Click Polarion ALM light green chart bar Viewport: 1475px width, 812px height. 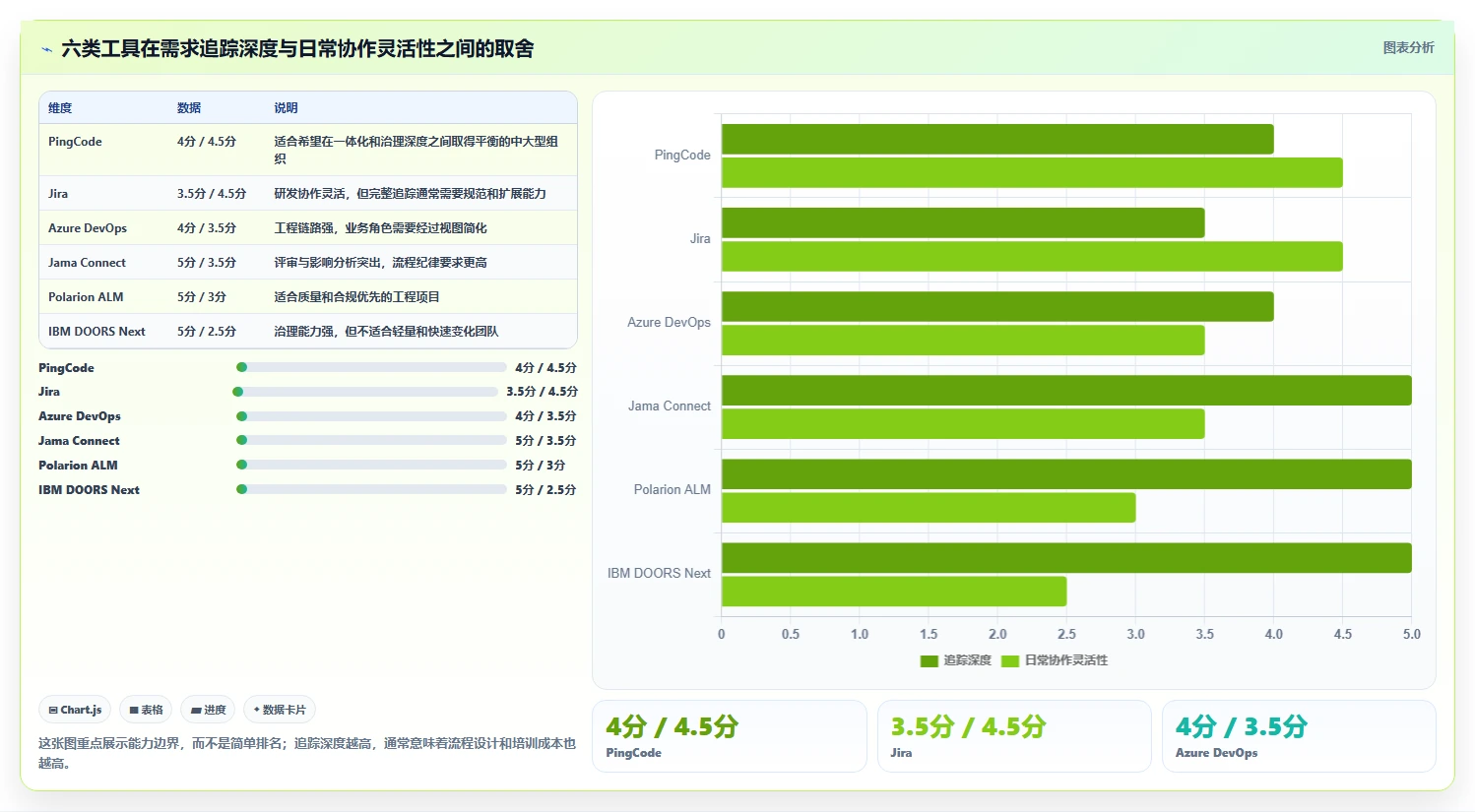coord(929,507)
